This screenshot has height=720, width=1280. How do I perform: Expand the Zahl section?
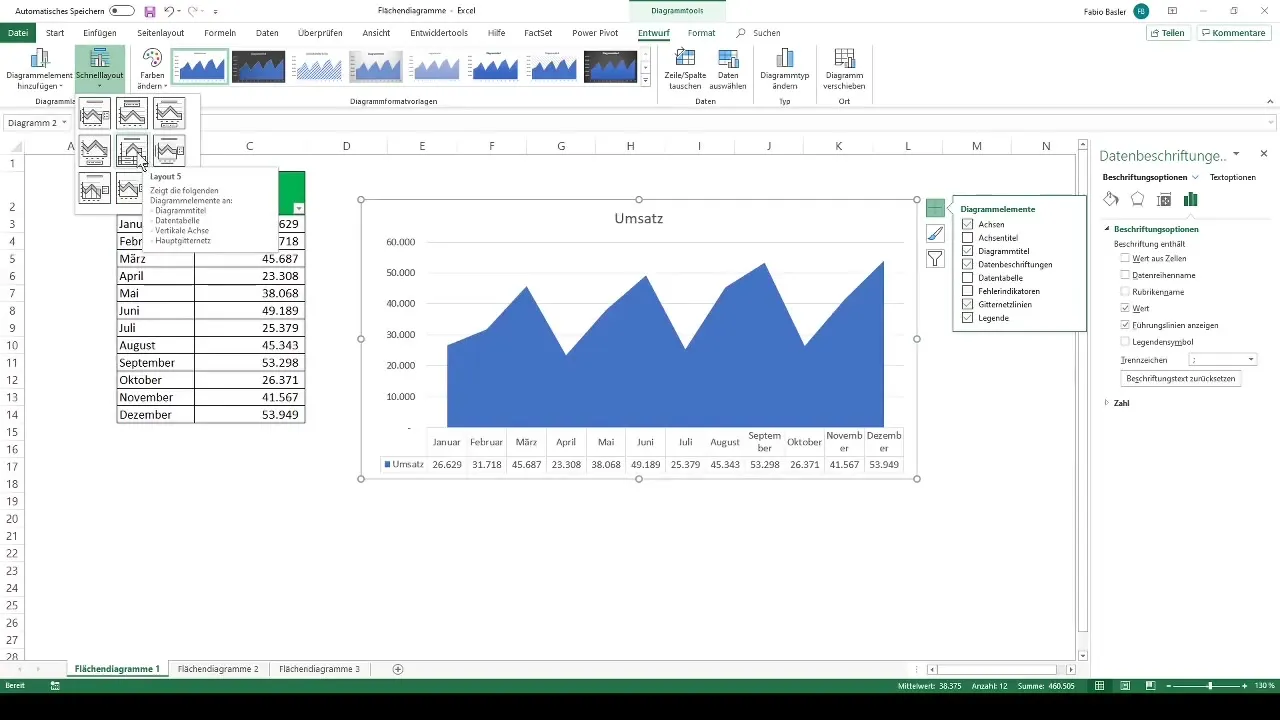[1107, 403]
